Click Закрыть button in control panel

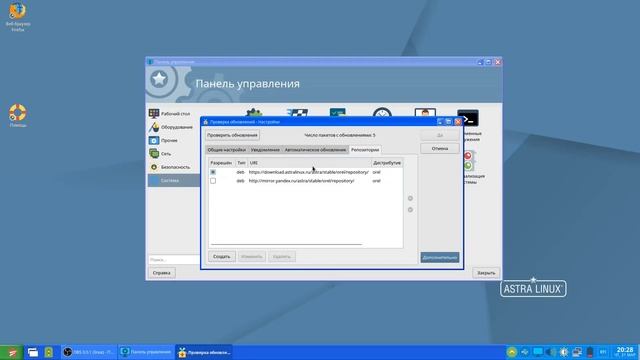click(486, 273)
